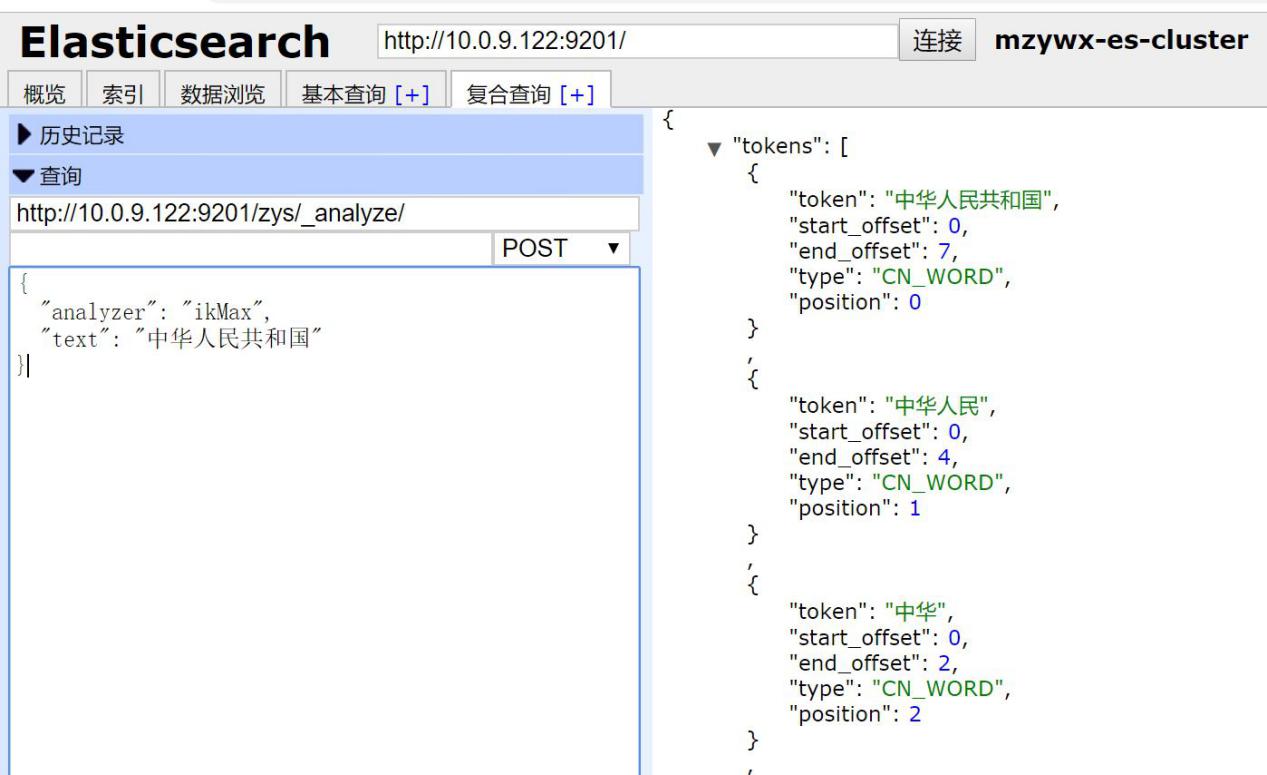Screen dimensions: 1267x775
Task: Click the Elasticsearch title heading
Action: coord(176,42)
